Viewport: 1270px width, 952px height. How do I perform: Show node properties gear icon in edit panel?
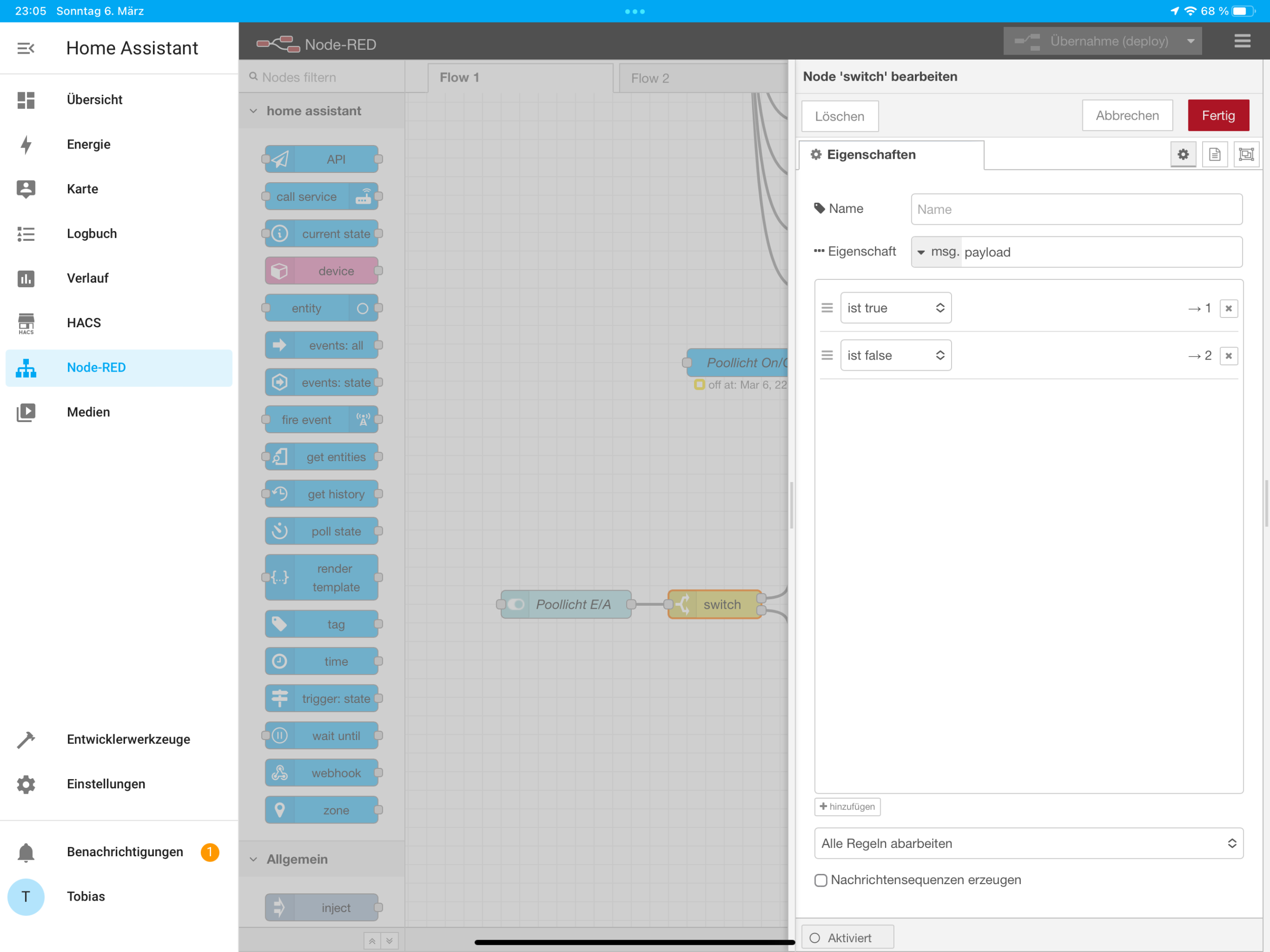click(x=1183, y=154)
